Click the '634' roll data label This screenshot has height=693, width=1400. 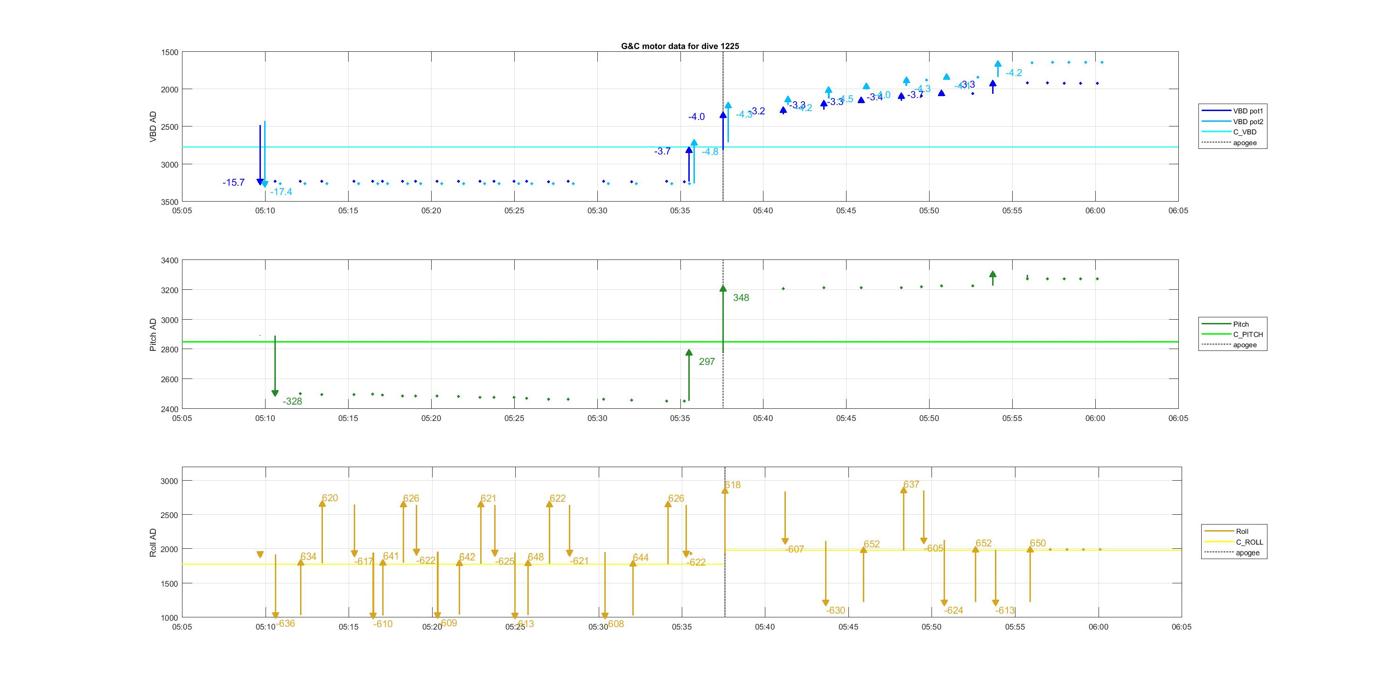308,557
